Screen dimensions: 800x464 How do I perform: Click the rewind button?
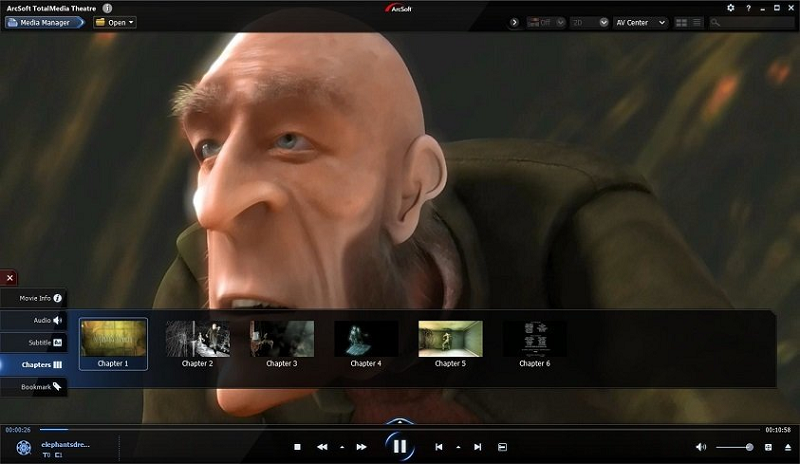click(322, 447)
